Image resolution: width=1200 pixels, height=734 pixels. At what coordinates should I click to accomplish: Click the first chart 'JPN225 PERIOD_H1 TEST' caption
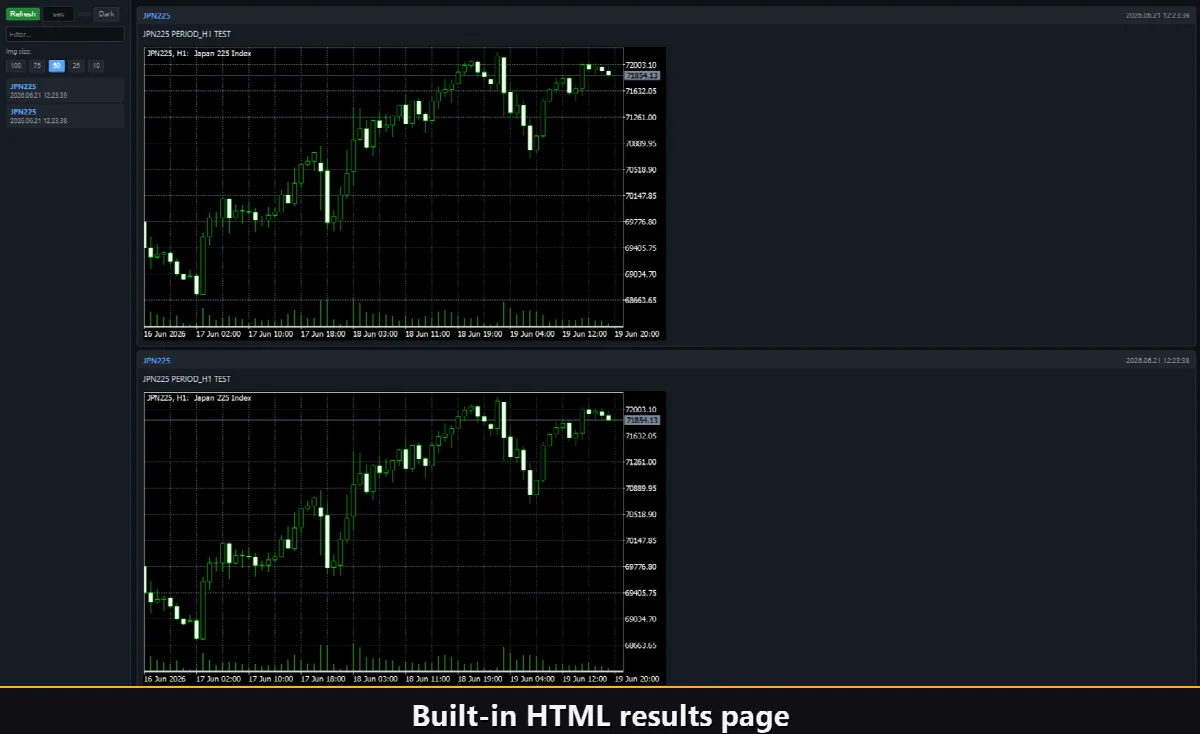pyautogui.click(x=187, y=34)
